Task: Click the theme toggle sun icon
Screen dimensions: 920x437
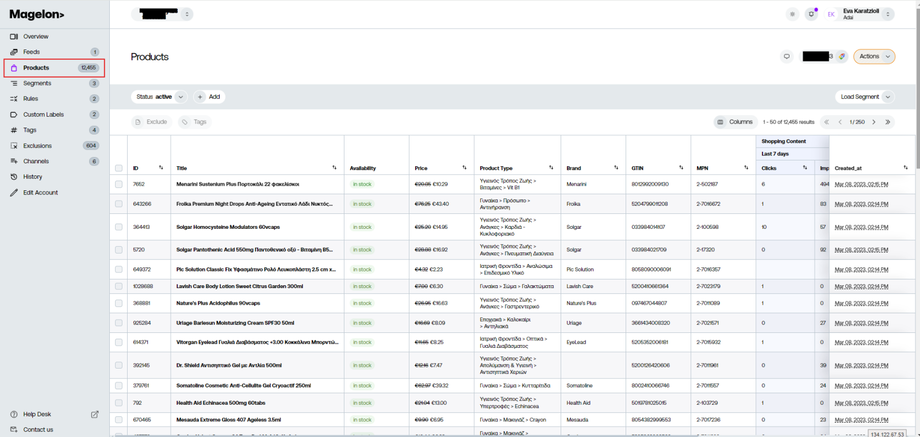Action: pos(792,14)
